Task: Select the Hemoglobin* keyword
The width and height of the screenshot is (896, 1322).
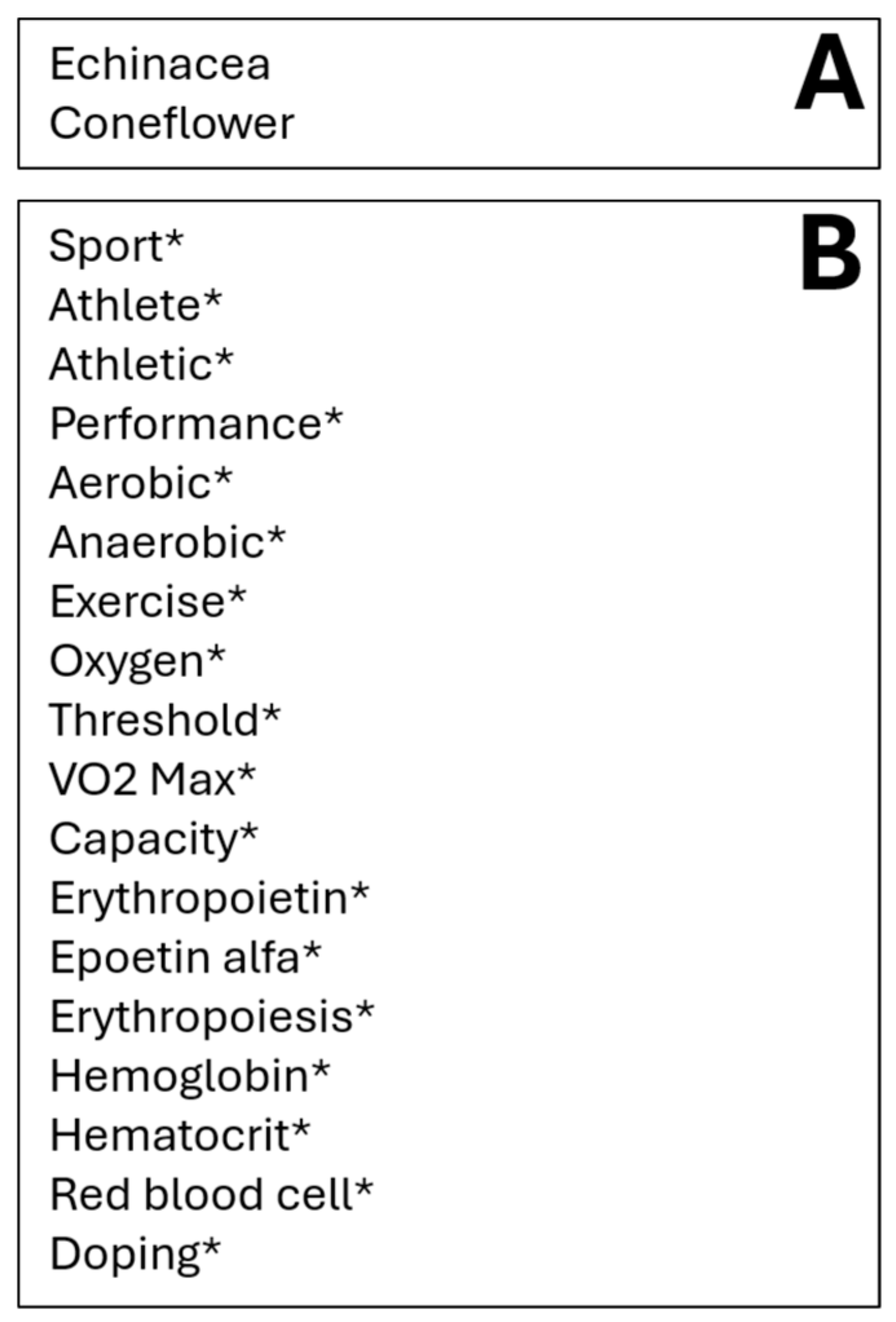Action: click(x=190, y=1076)
